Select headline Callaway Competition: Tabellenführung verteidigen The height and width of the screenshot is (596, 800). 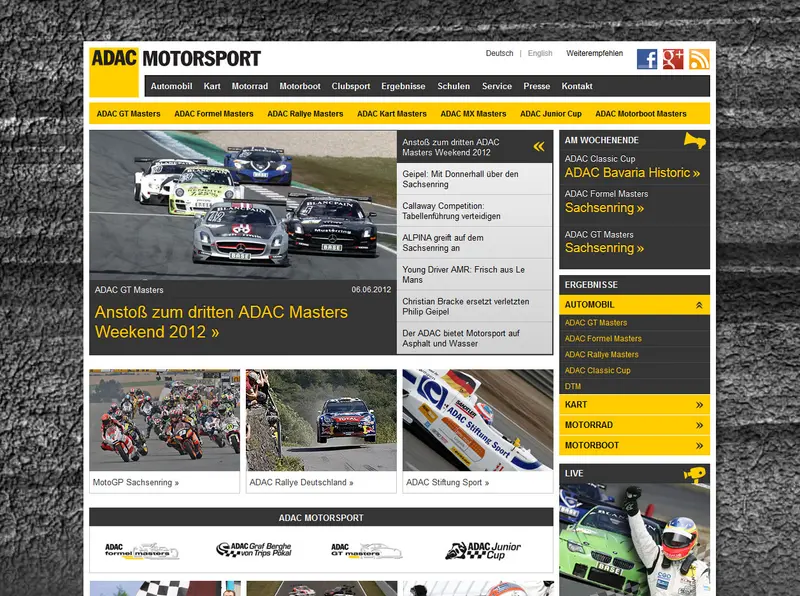click(474, 211)
